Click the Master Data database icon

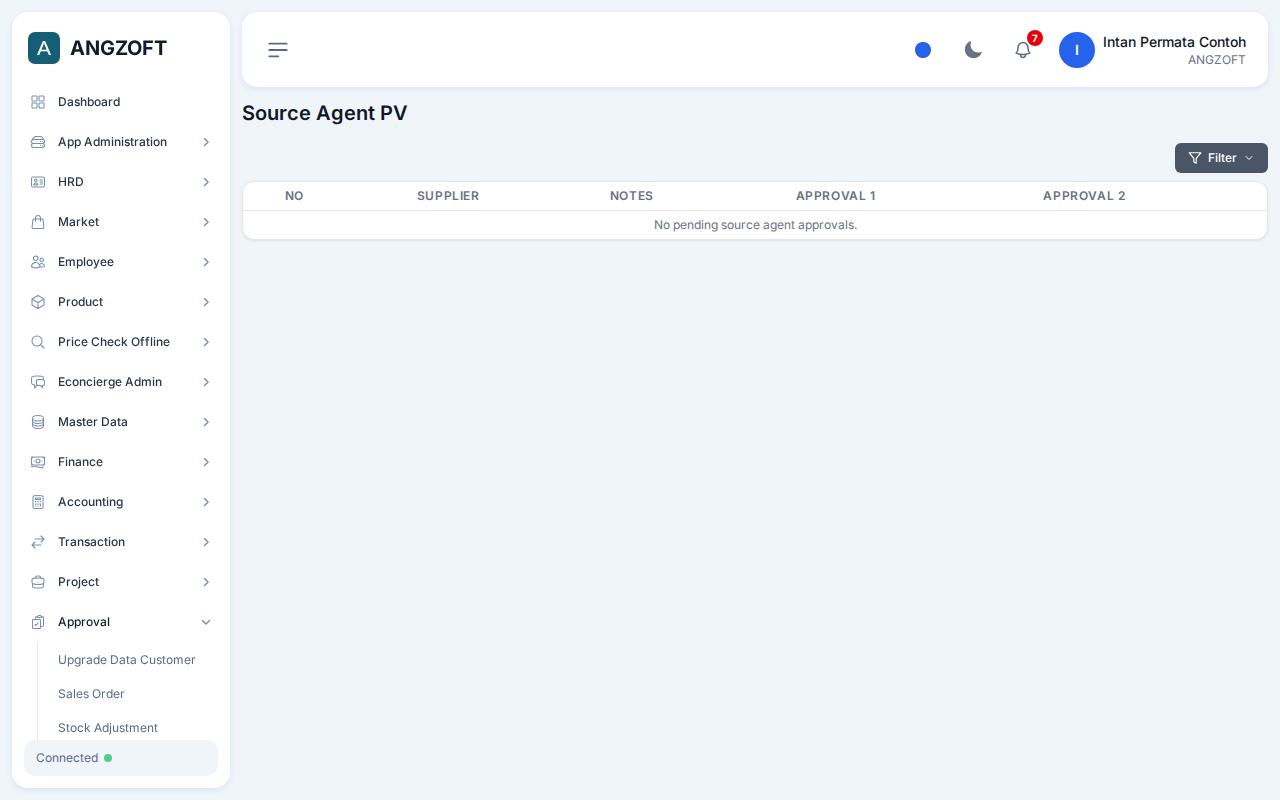point(38,422)
